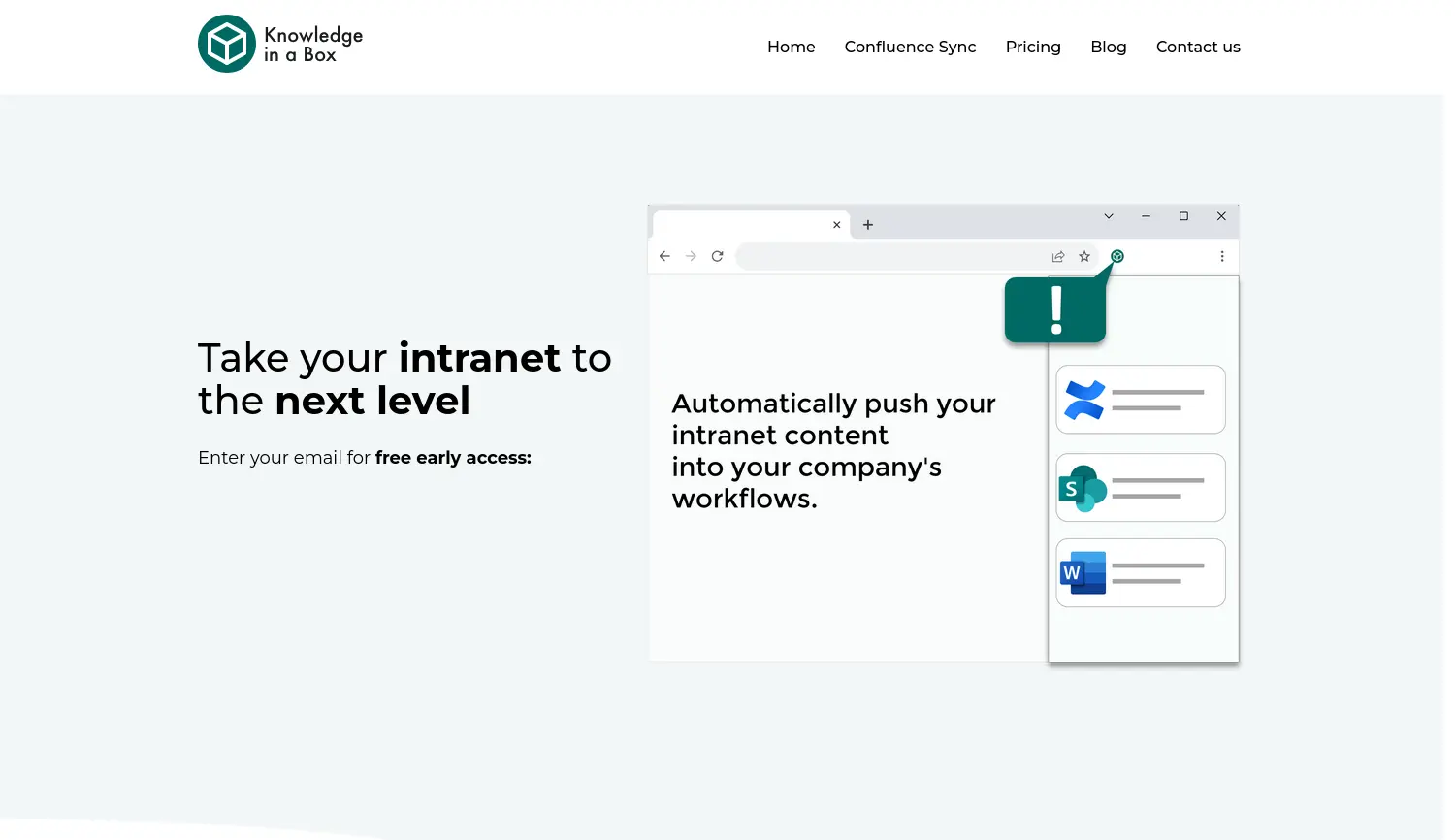
Task: Click the browser extension puzzle-style icon with notification
Action: coord(1116,256)
